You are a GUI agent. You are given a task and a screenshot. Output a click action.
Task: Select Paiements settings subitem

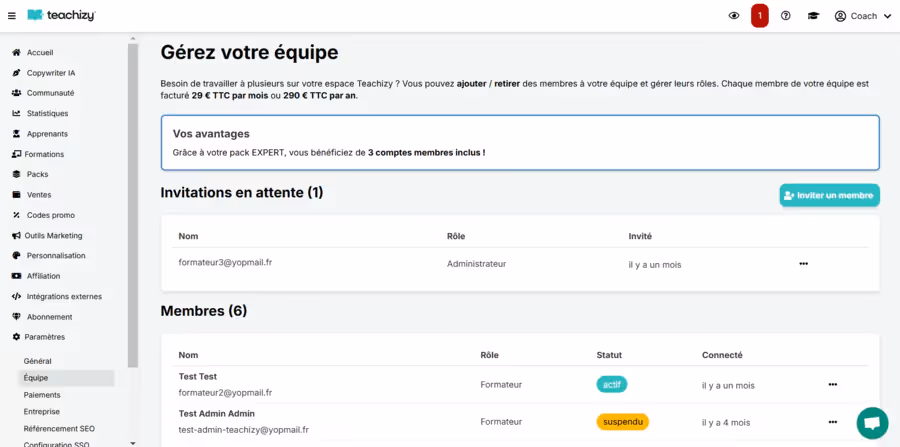point(42,395)
